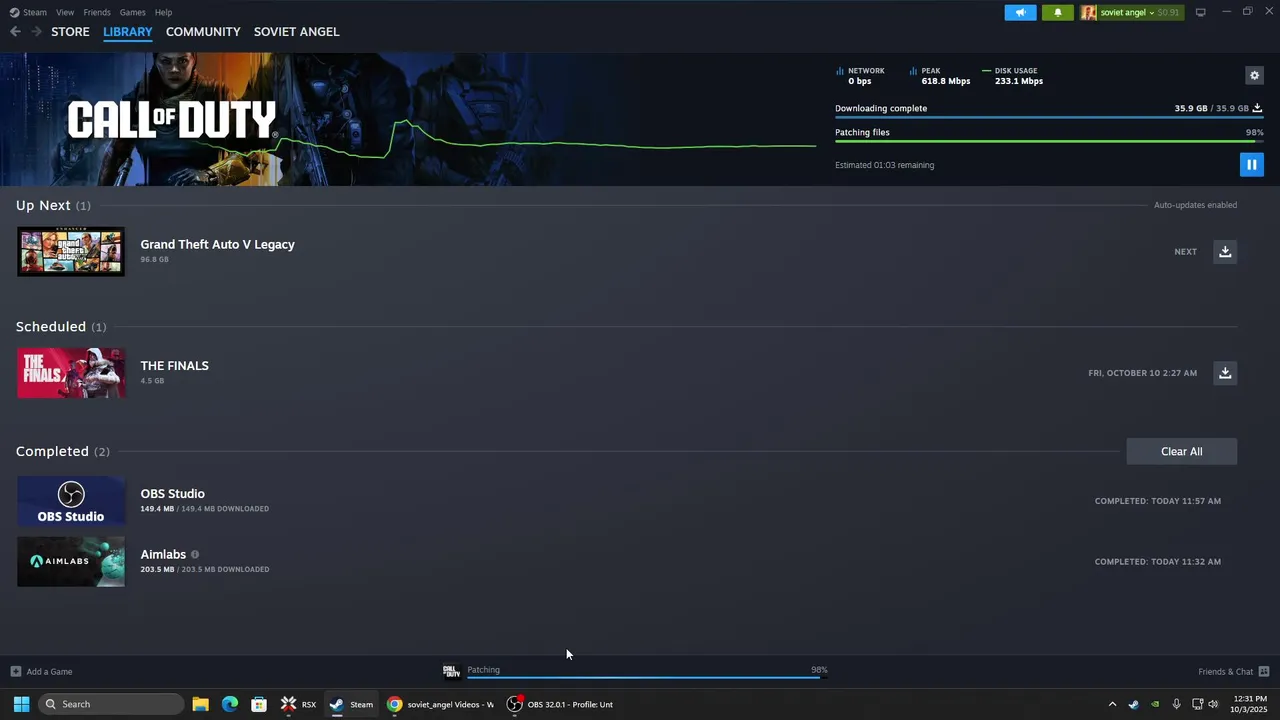Click Estimated 01:03 remaining text
1280x720 pixels.
point(884,165)
